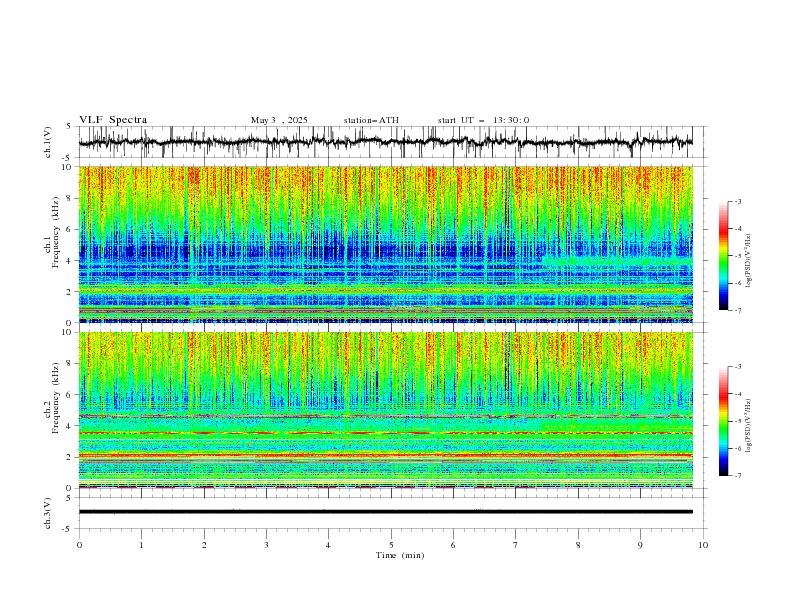
Task: Click the "ch.2 Frequency (kHz)" axis label
Action: (52, 398)
